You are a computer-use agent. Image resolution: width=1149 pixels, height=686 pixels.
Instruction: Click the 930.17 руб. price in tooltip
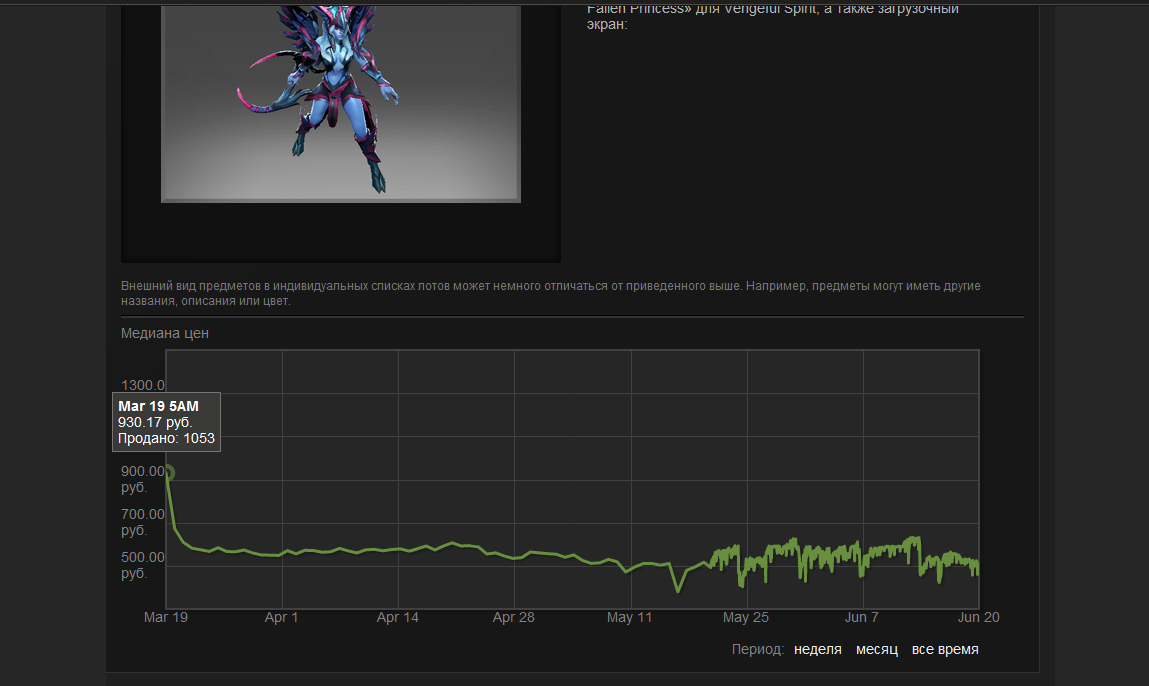[x=155, y=422]
